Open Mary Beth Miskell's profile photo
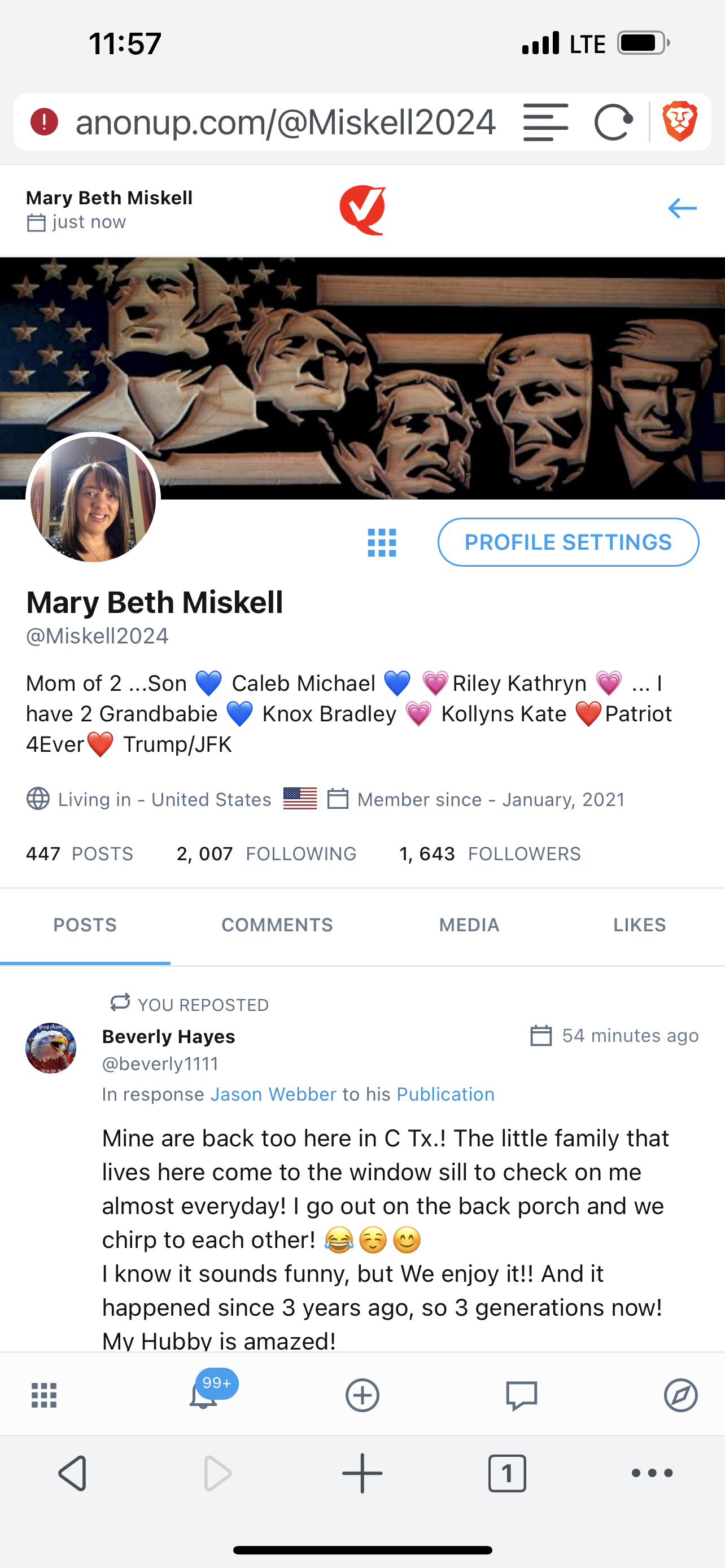Viewport: 725px width, 1568px height. tap(93, 499)
